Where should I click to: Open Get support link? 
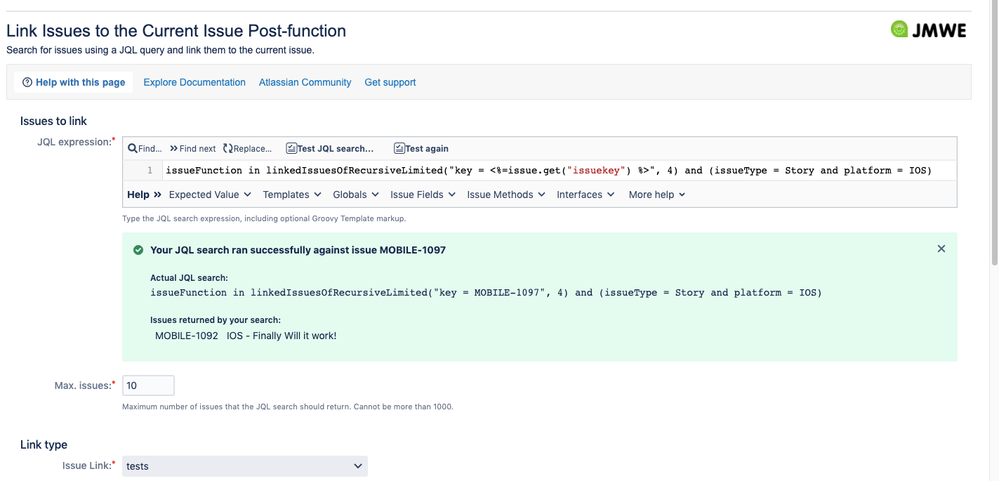[x=390, y=82]
